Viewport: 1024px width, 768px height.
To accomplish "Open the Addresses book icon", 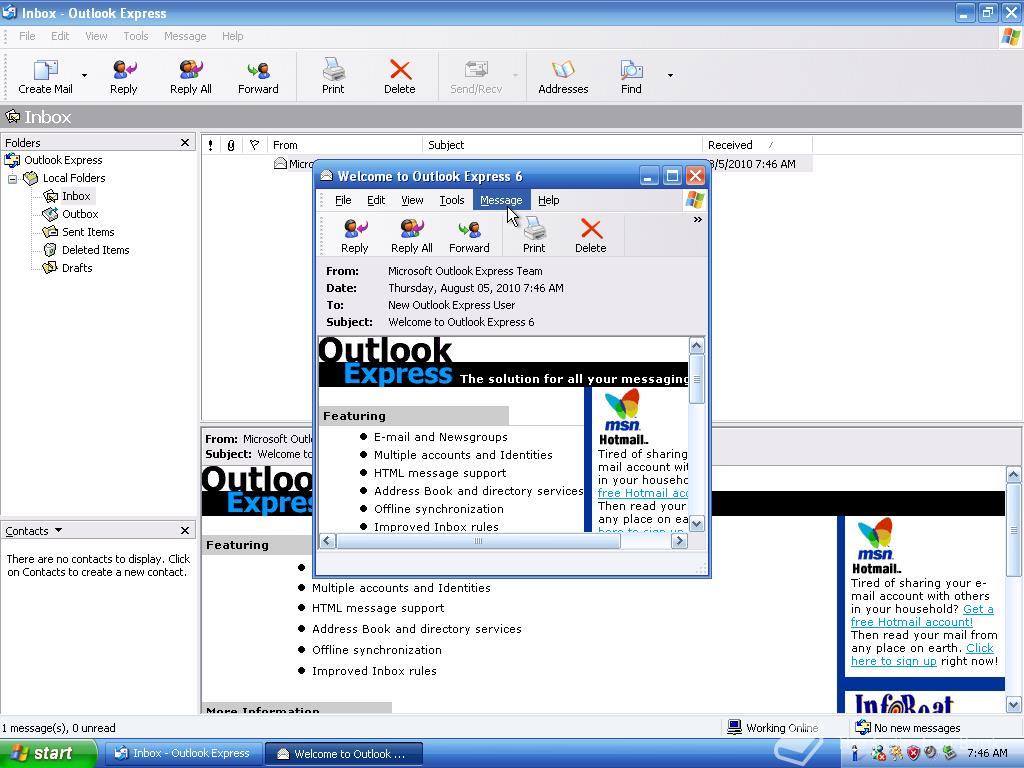I will [563, 76].
